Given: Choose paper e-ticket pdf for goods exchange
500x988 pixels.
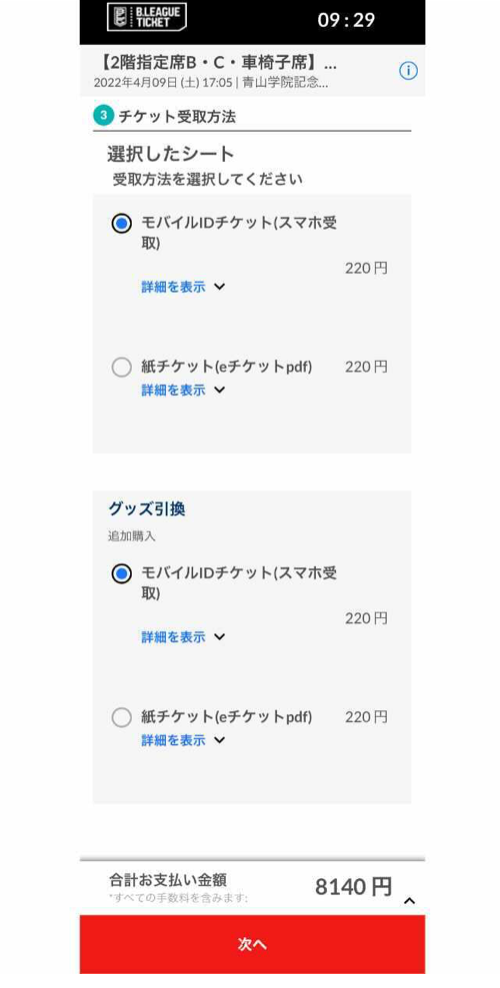Looking at the screenshot, I should tap(121, 717).
